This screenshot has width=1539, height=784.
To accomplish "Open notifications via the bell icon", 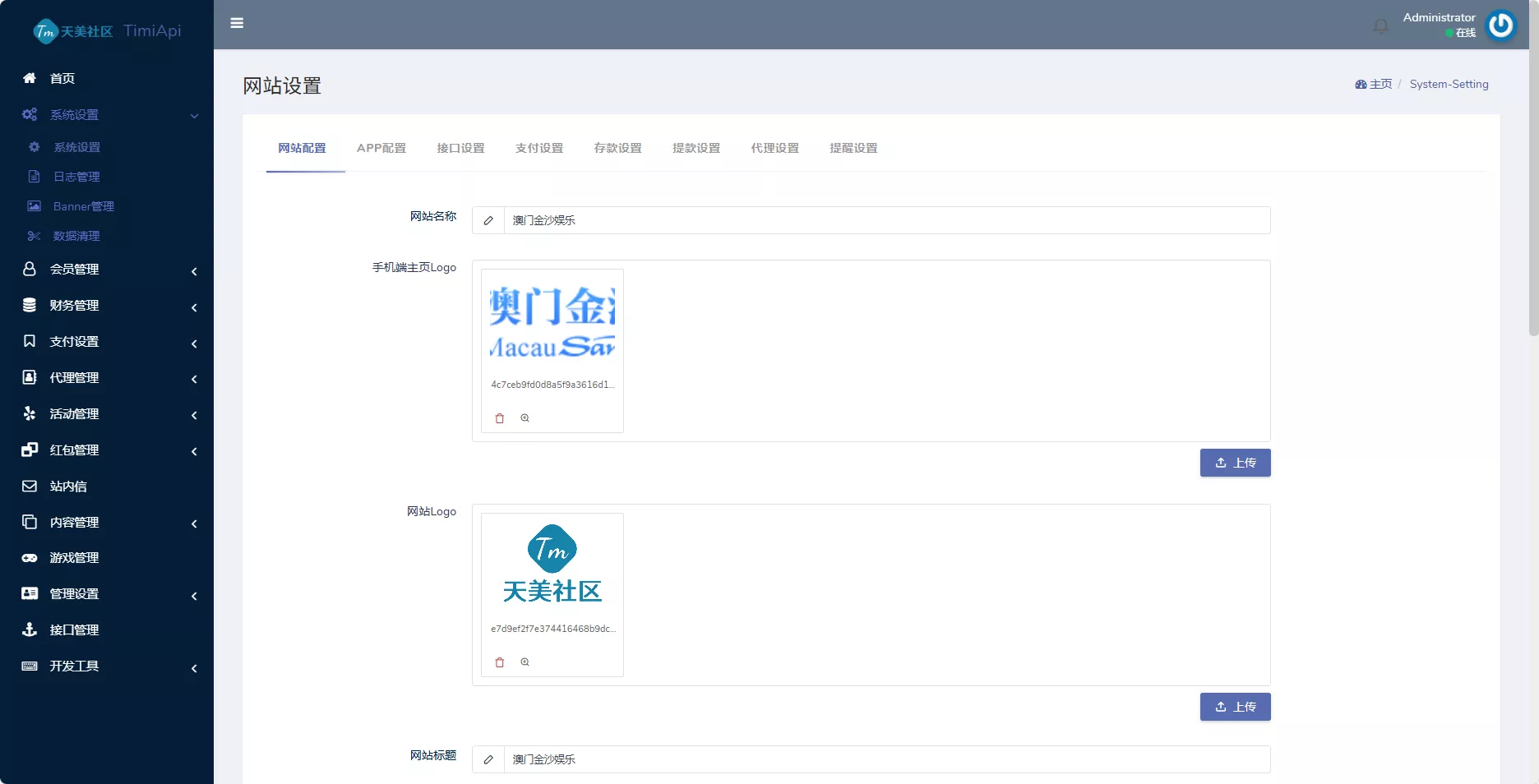I will pos(1380,25).
